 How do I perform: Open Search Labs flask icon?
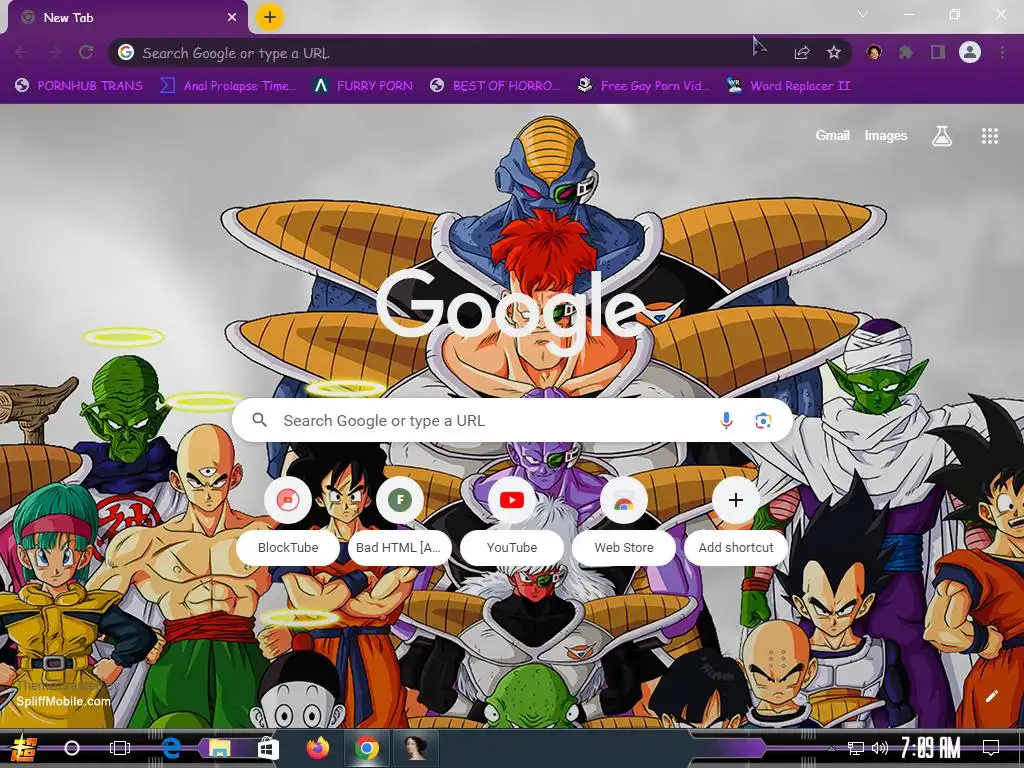coord(942,136)
